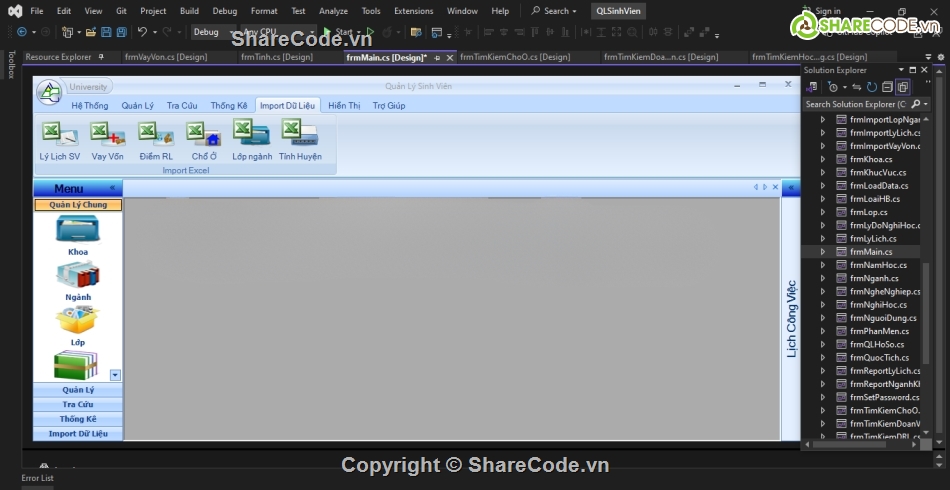950x490 pixels.
Task: Click the Quản Lý button in Menu panel
Action: 78,390
